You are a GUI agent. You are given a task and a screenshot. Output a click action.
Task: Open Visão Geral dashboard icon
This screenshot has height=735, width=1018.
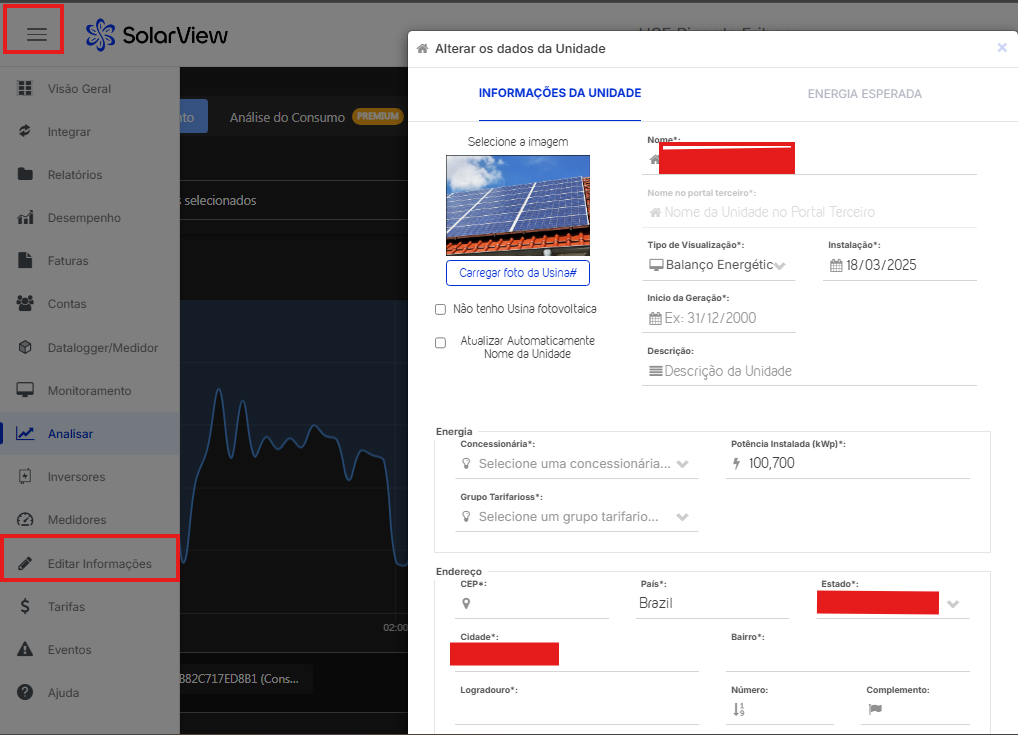(x=26, y=89)
